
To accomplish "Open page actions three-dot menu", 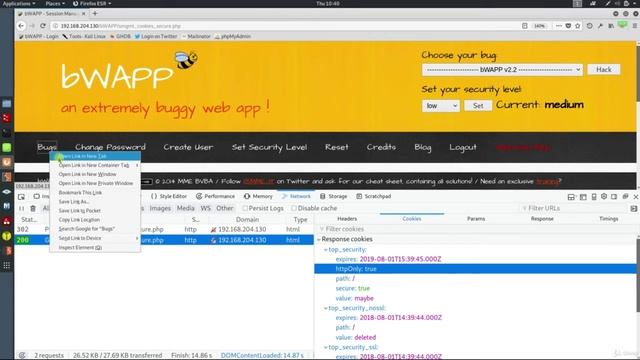I will [558, 26].
